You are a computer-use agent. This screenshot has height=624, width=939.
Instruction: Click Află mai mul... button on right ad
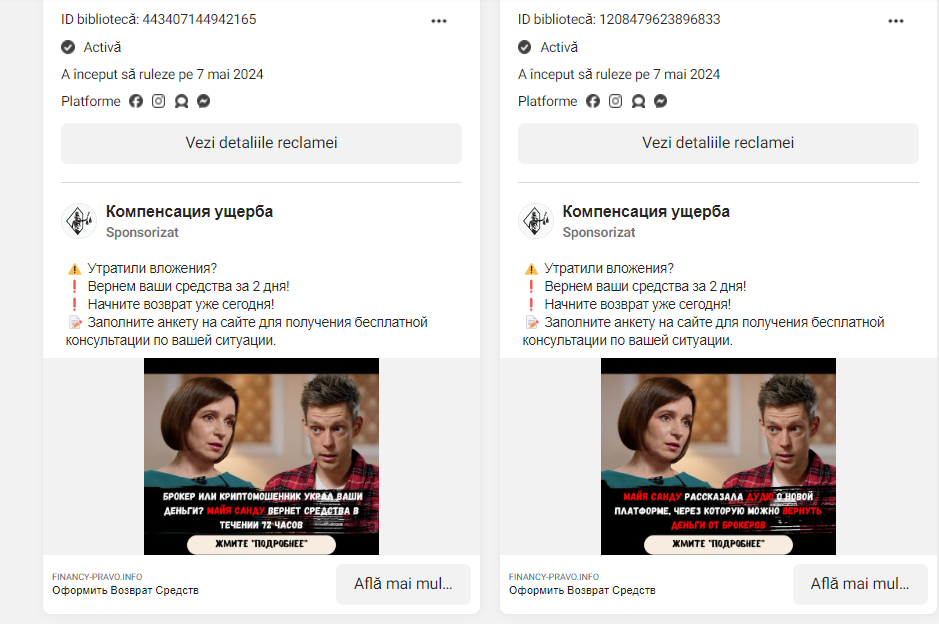coord(860,584)
